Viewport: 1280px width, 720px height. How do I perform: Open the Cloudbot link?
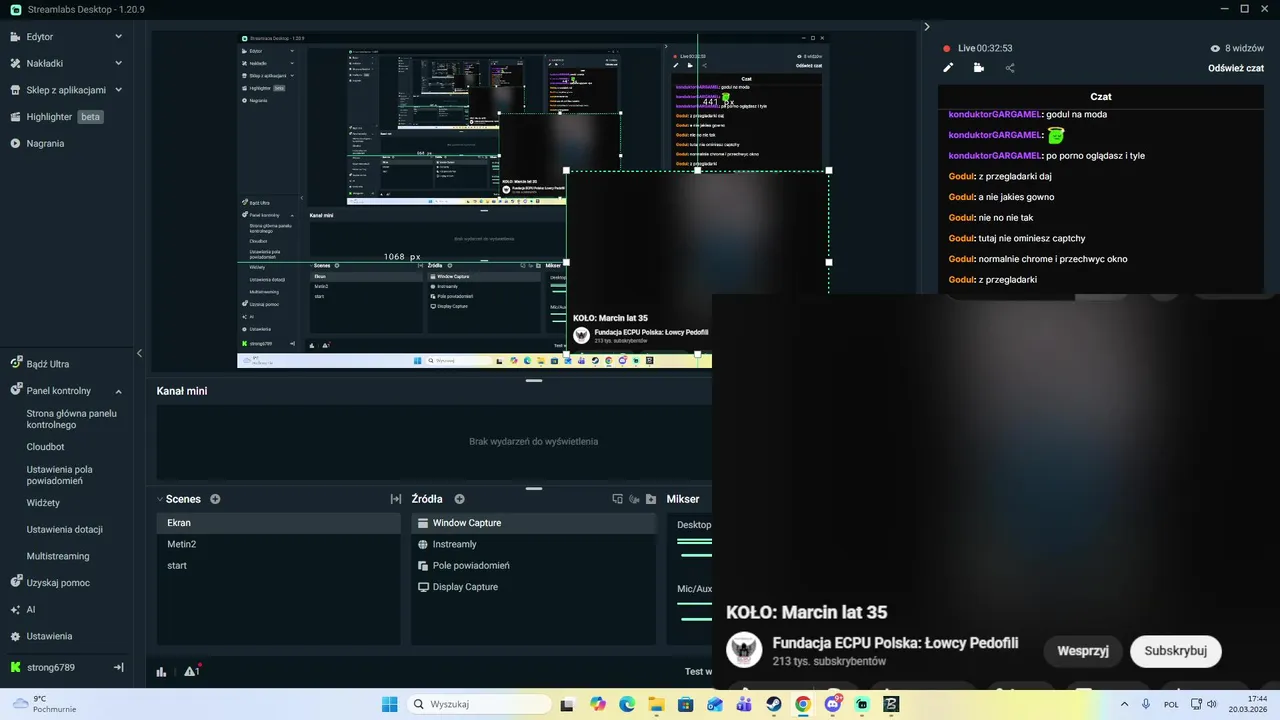45,447
